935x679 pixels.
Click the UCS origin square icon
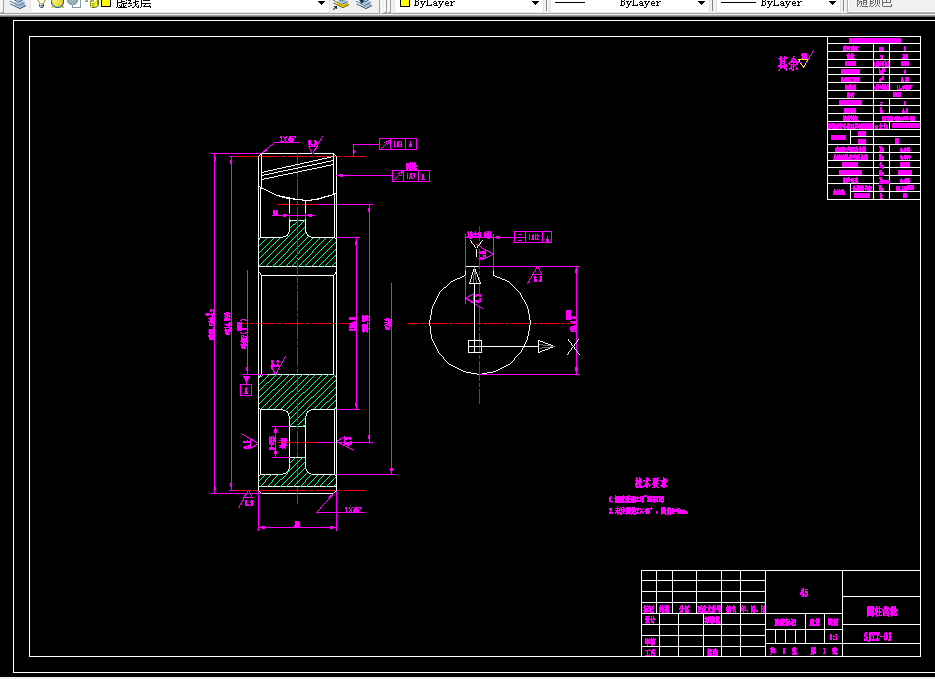pyautogui.click(x=475, y=346)
